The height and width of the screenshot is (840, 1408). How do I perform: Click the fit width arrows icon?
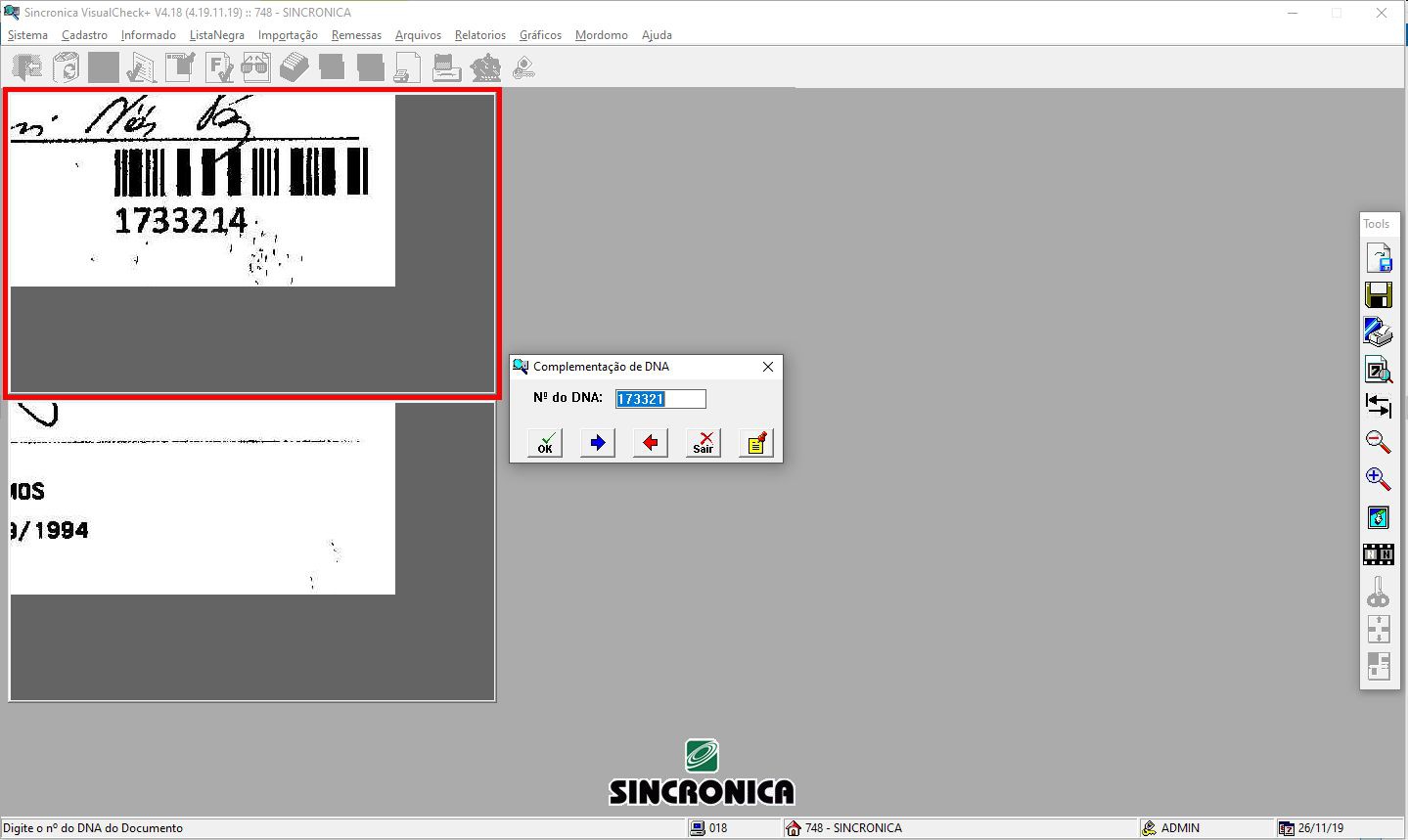click(x=1378, y=405)
